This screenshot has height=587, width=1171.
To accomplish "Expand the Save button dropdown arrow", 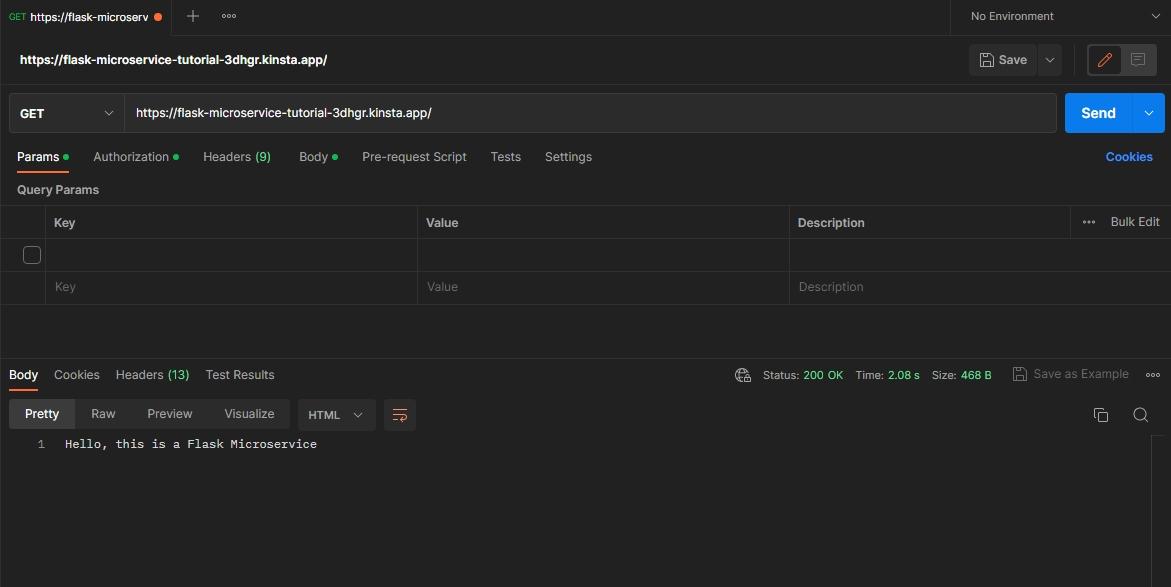I will coord(1050,60).
